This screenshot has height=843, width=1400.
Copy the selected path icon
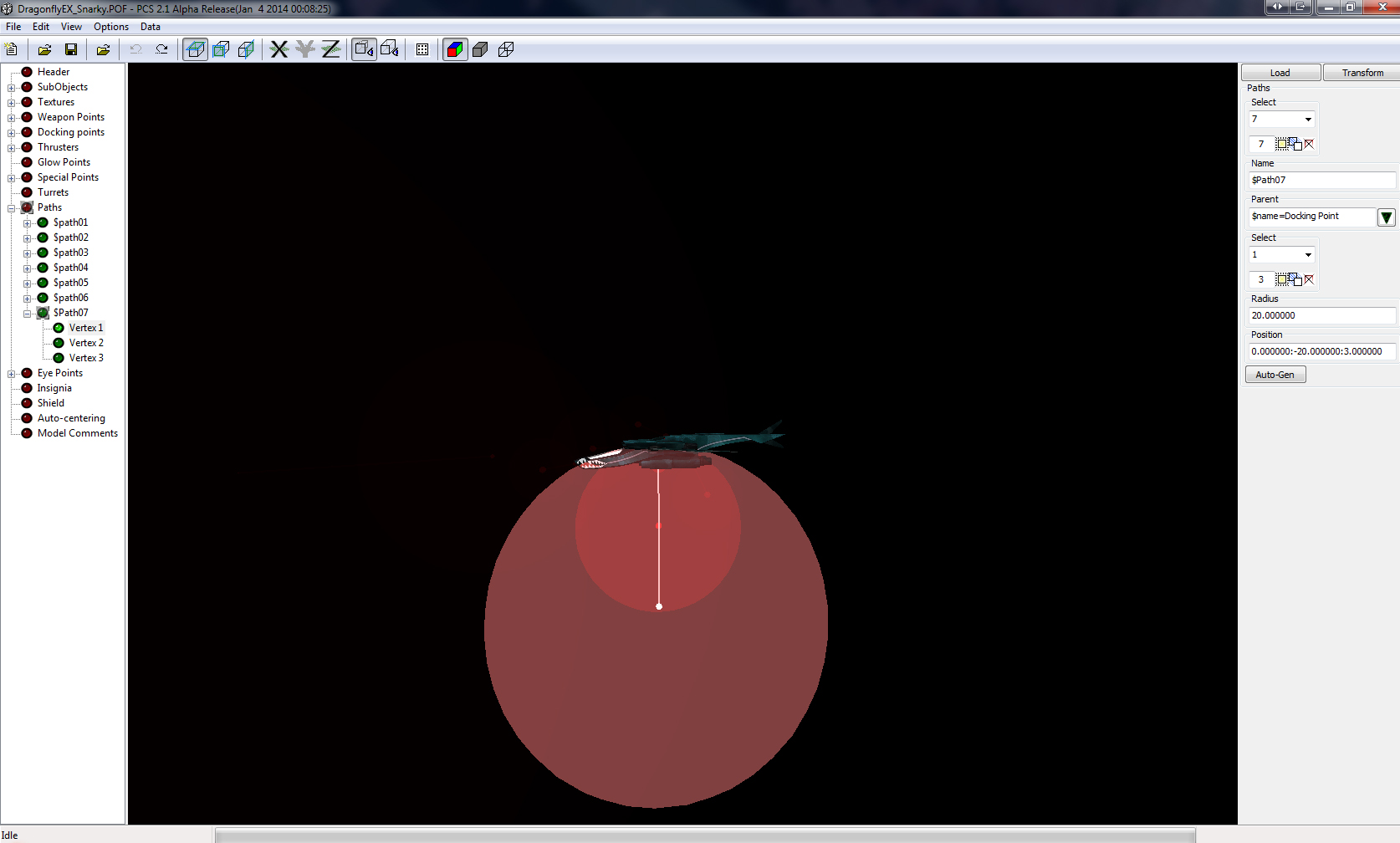[1295, 144]
